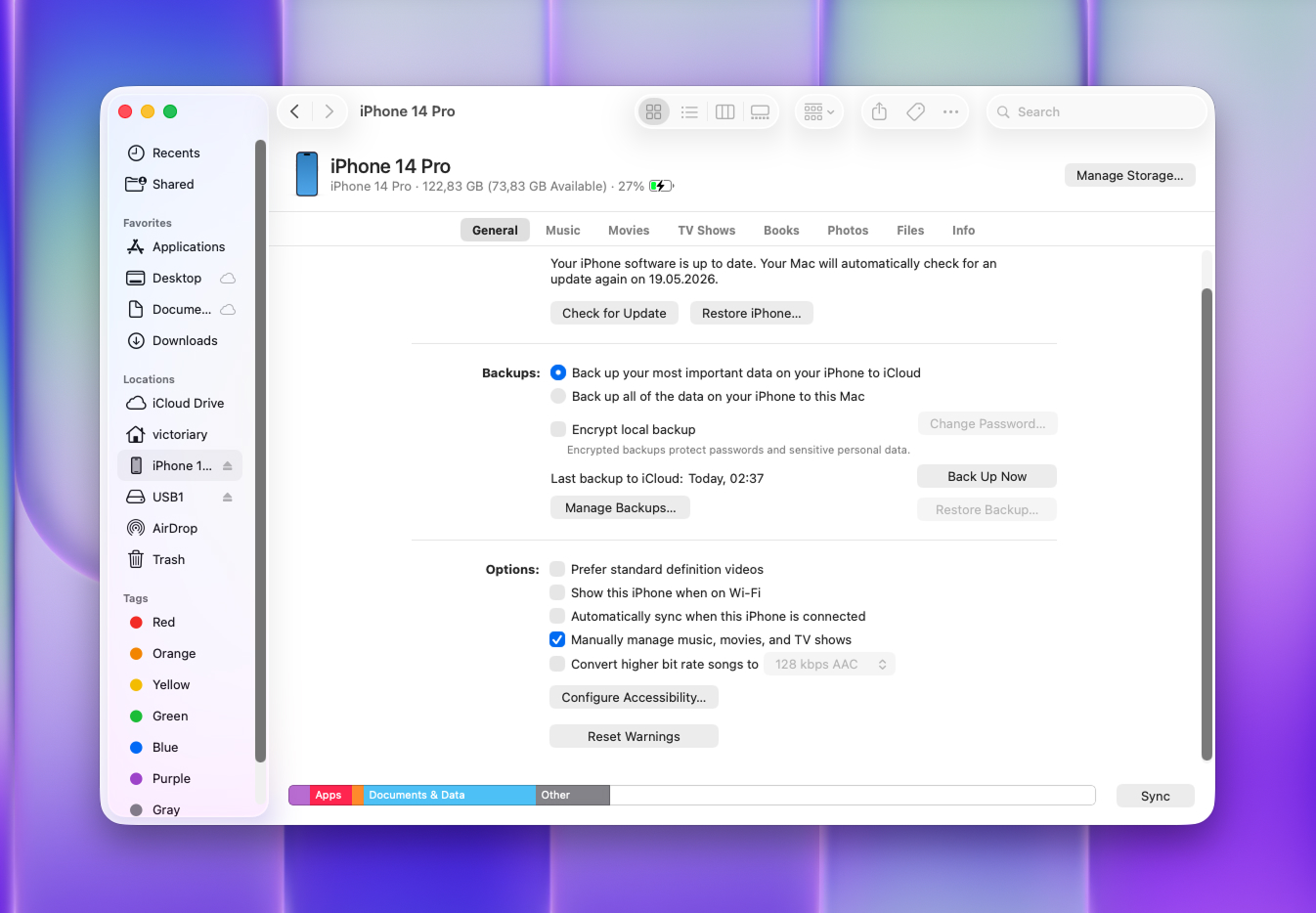Click the Reset Warnings button
The image size is (1316, 913).
(634, 736)
